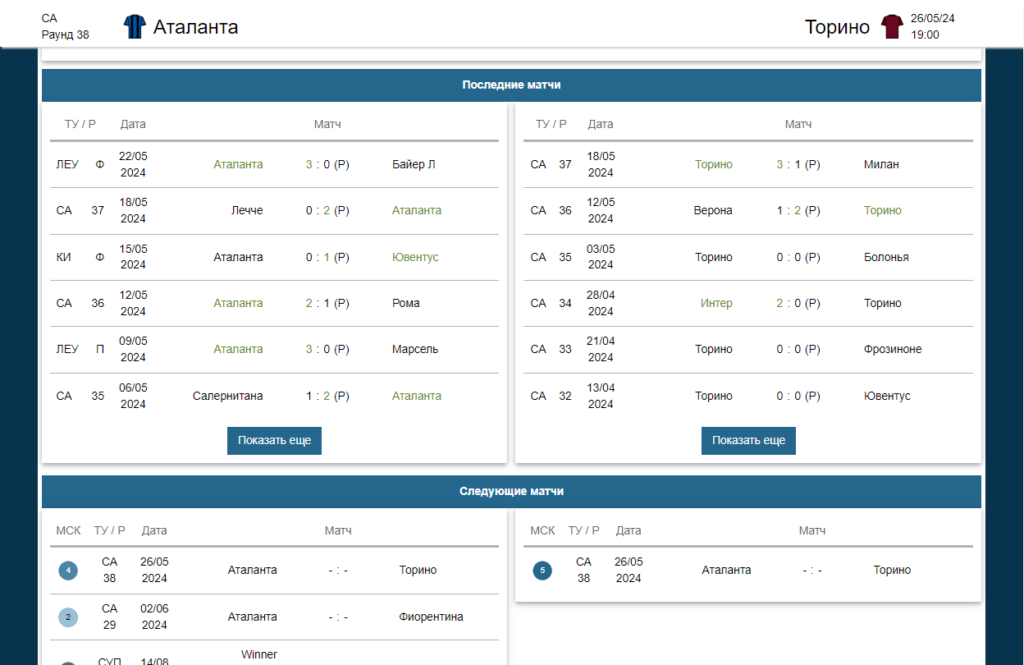Image resolution: width=1024 pixels, height=665 pixels.
Task: Open Лечче 0:2 Аталанта score
Action: 327,210
